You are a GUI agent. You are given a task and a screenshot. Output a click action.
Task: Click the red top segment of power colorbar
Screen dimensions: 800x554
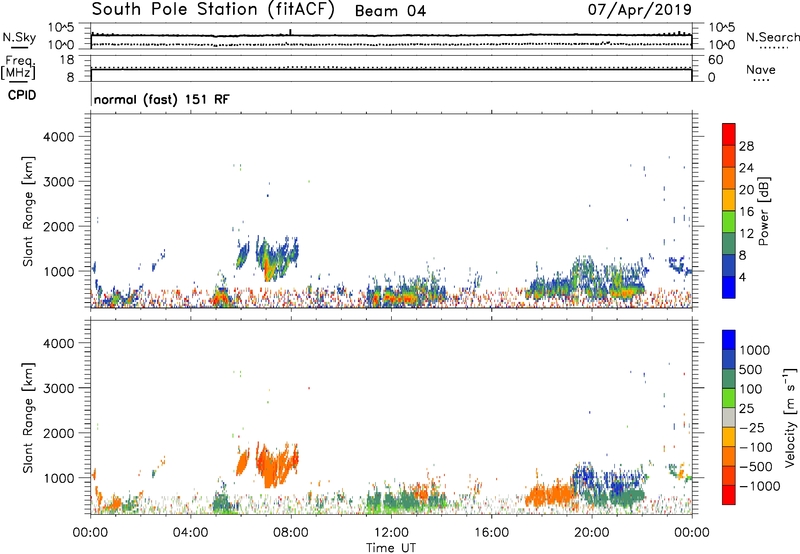(x=729, y=135)
